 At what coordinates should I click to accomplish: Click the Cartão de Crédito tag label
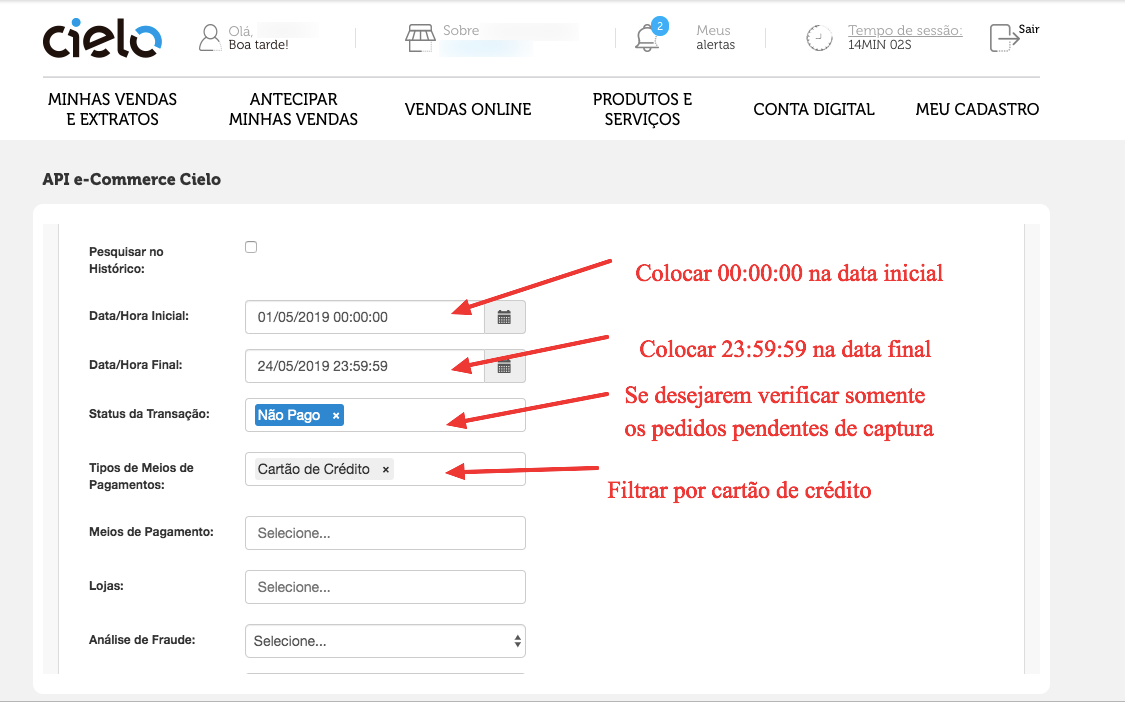(314, 469)
